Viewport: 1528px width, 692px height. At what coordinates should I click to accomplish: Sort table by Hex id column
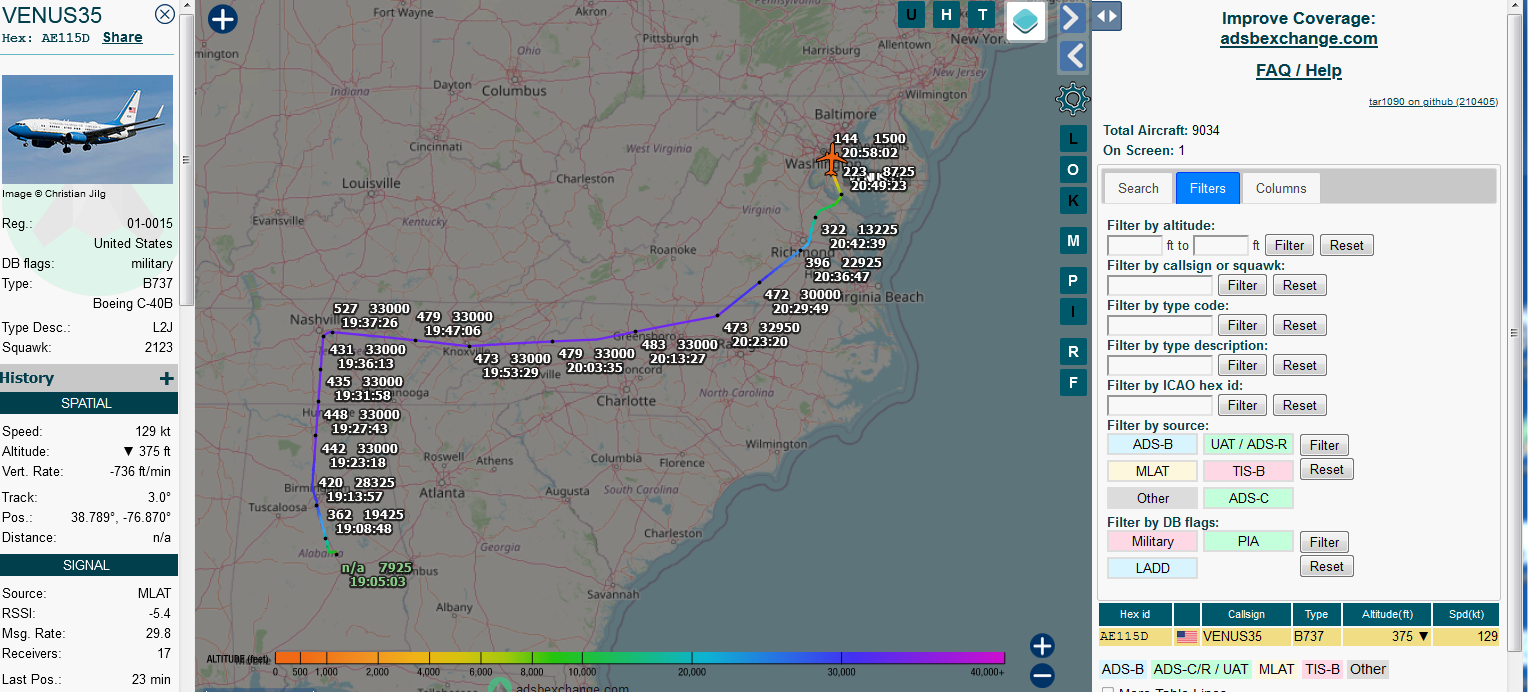1135,614
